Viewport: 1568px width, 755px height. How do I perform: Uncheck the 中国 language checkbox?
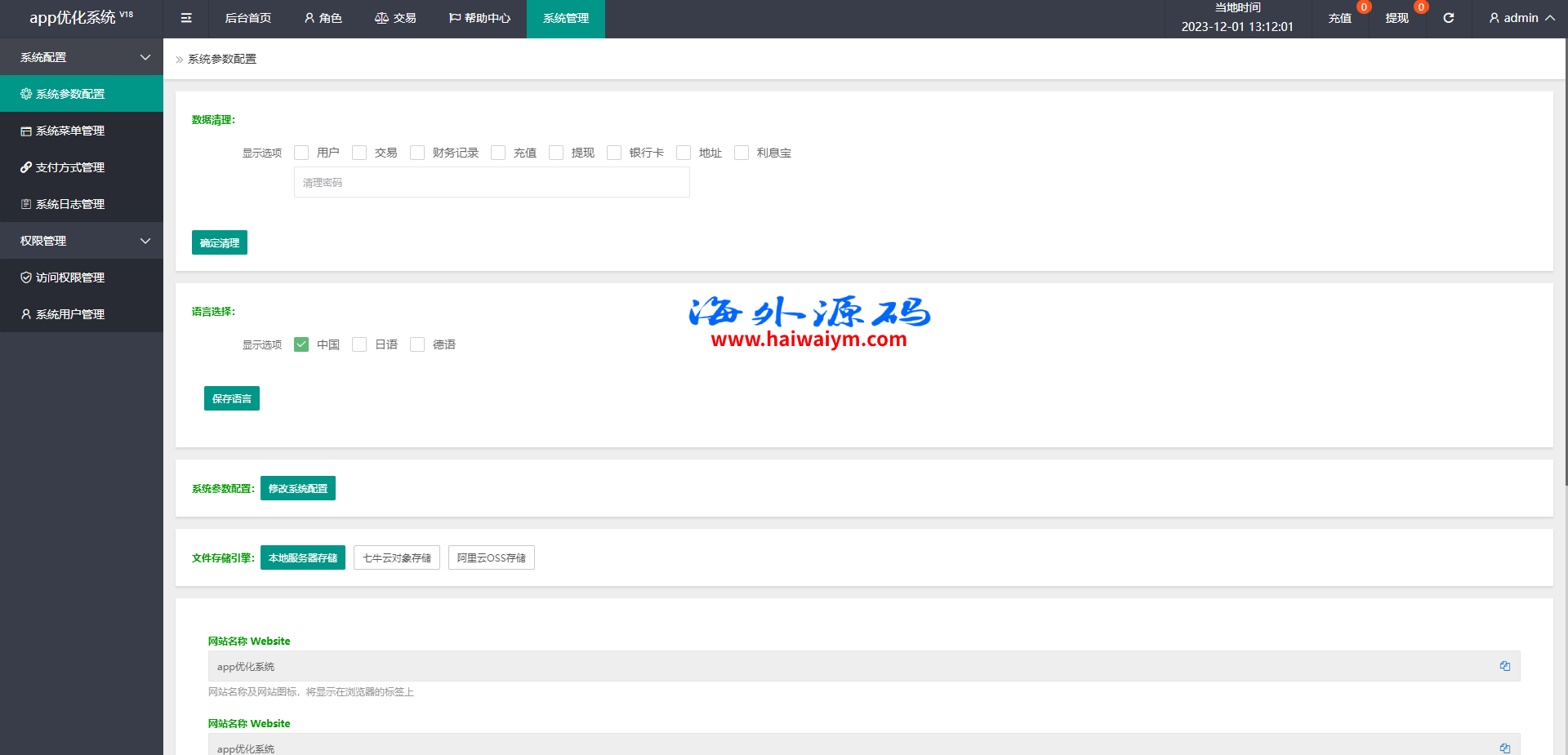[301, 344]
